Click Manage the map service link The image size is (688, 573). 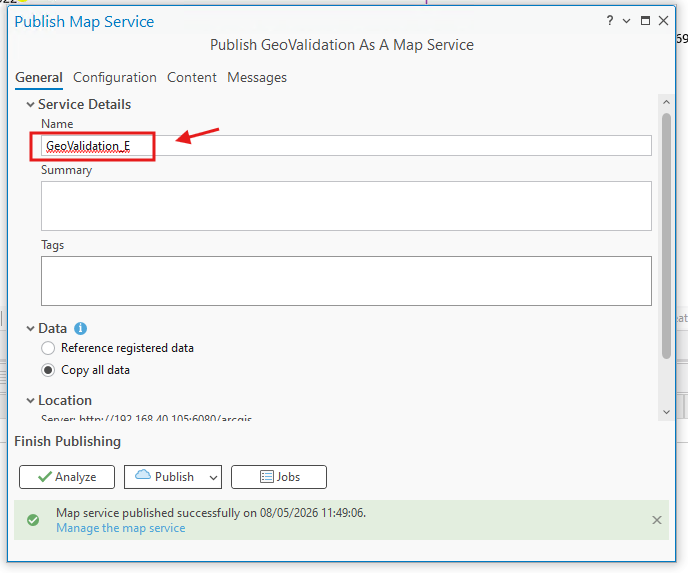121,528
